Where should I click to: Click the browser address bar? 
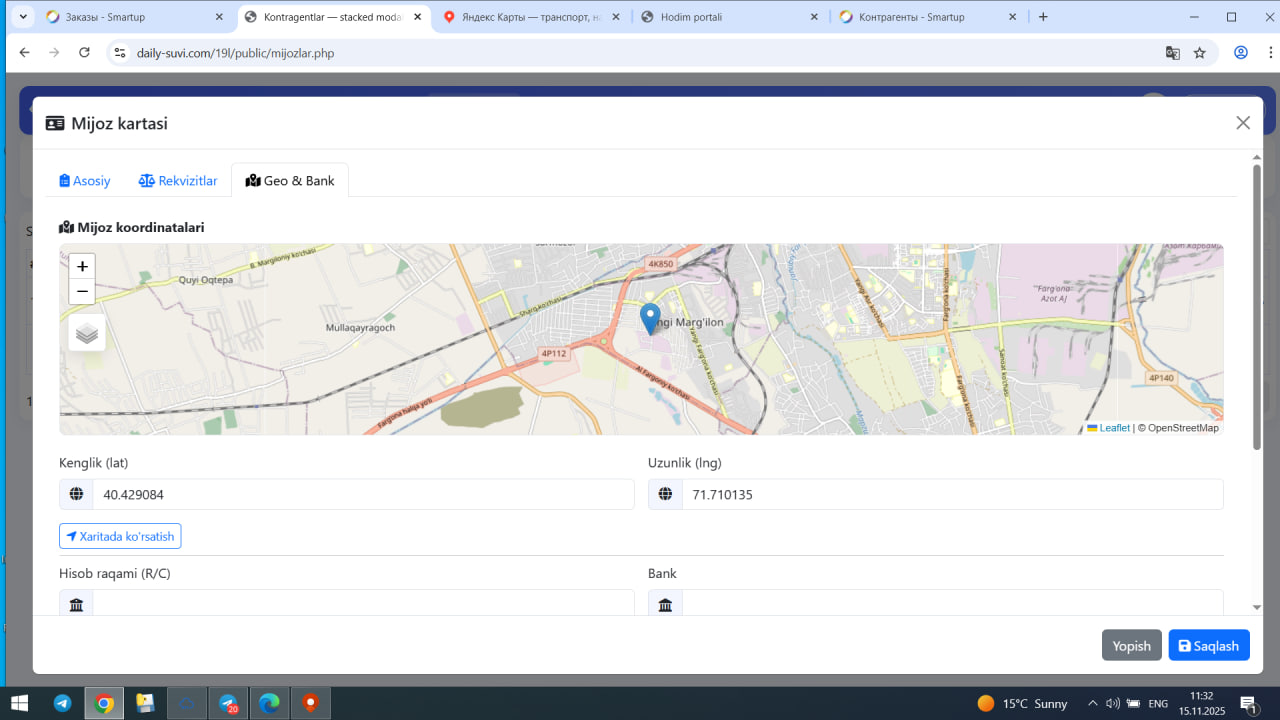640,53
